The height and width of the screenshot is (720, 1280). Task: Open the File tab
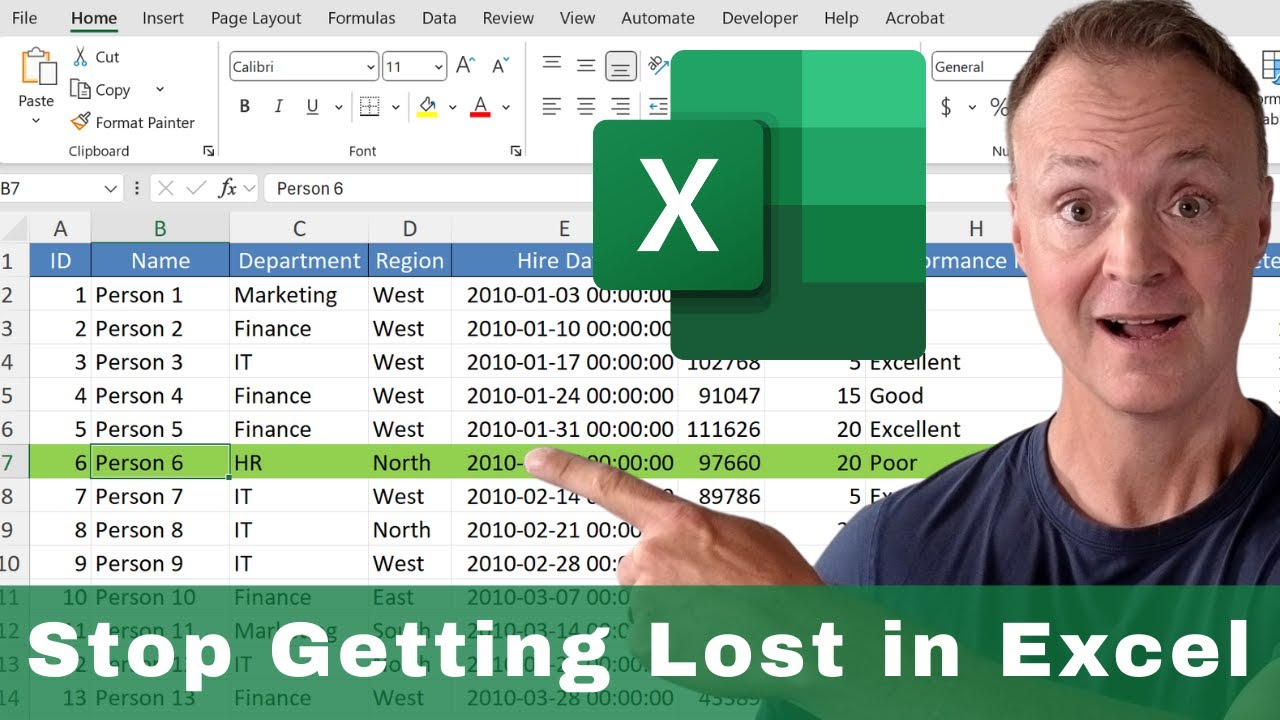(x=24, y=18)
